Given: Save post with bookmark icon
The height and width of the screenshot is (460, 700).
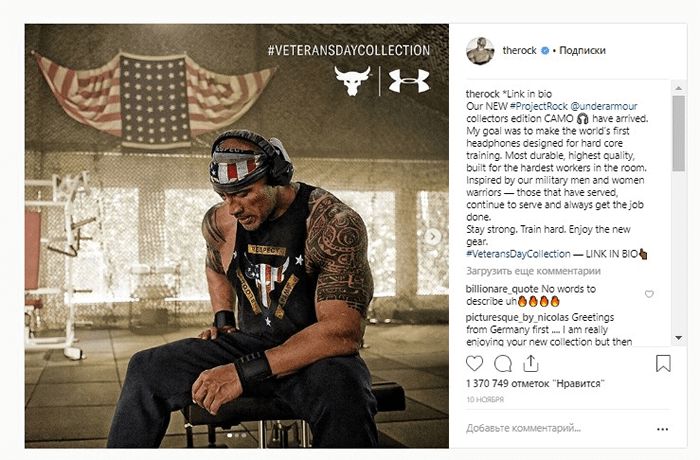Looking at the screenshot, I should click(x=662, y=364).
